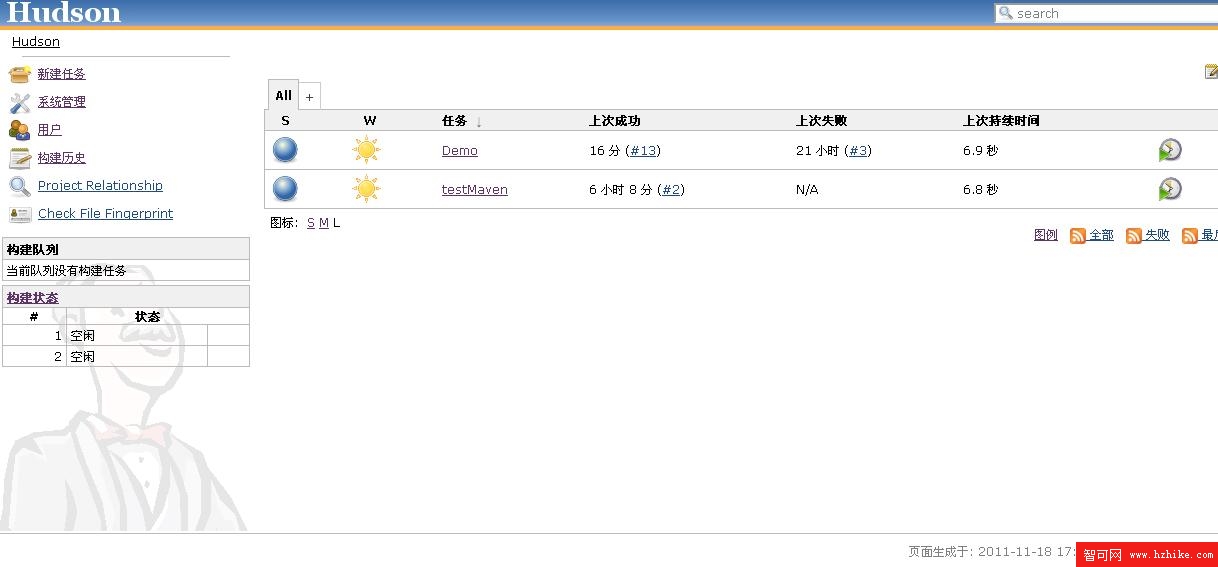
Task: Open the 图例 legend link
Action: point(1046,235)
